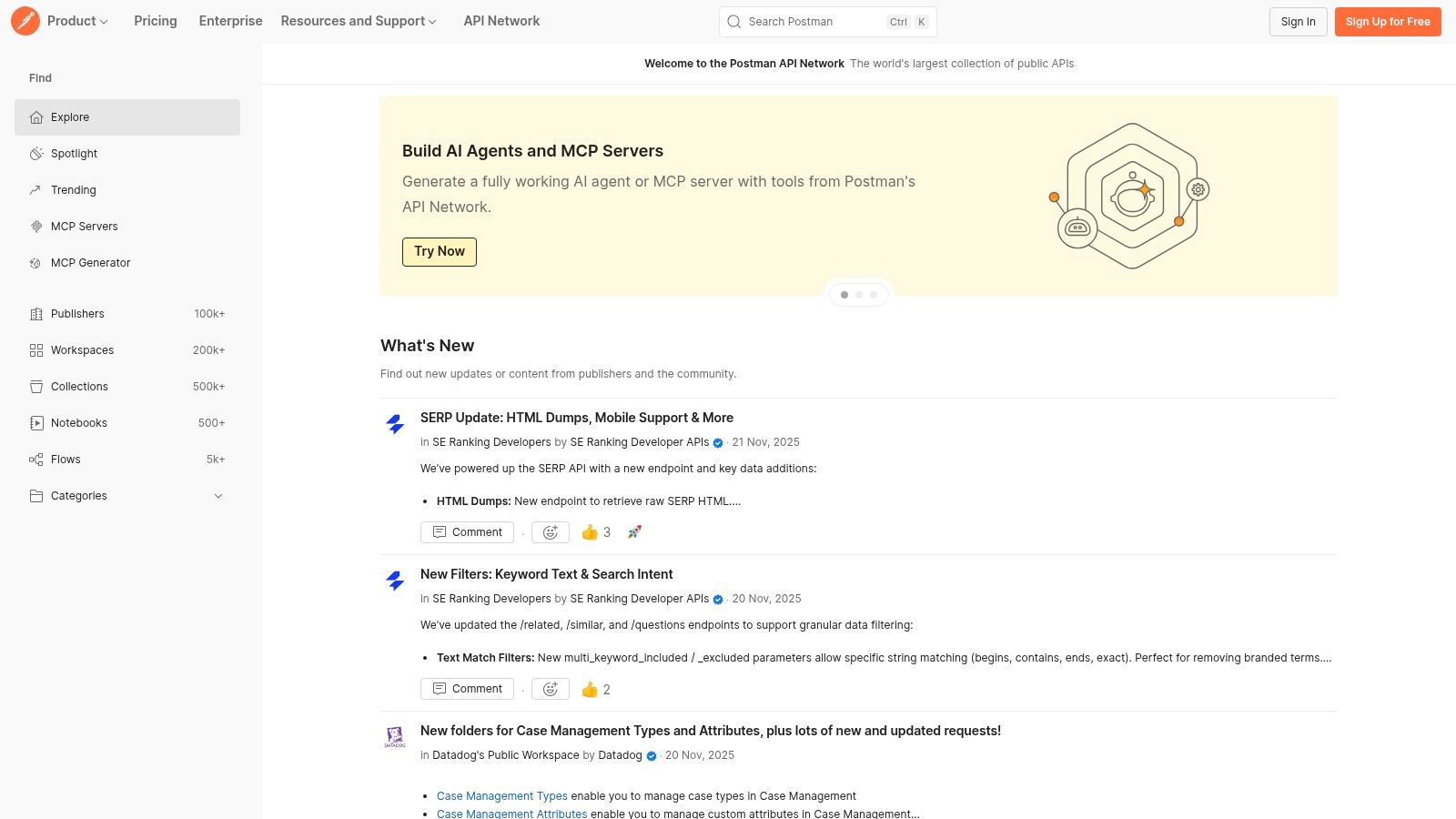Select the Explore sidebar icon
1456x819 pixels.
point(36,116)
